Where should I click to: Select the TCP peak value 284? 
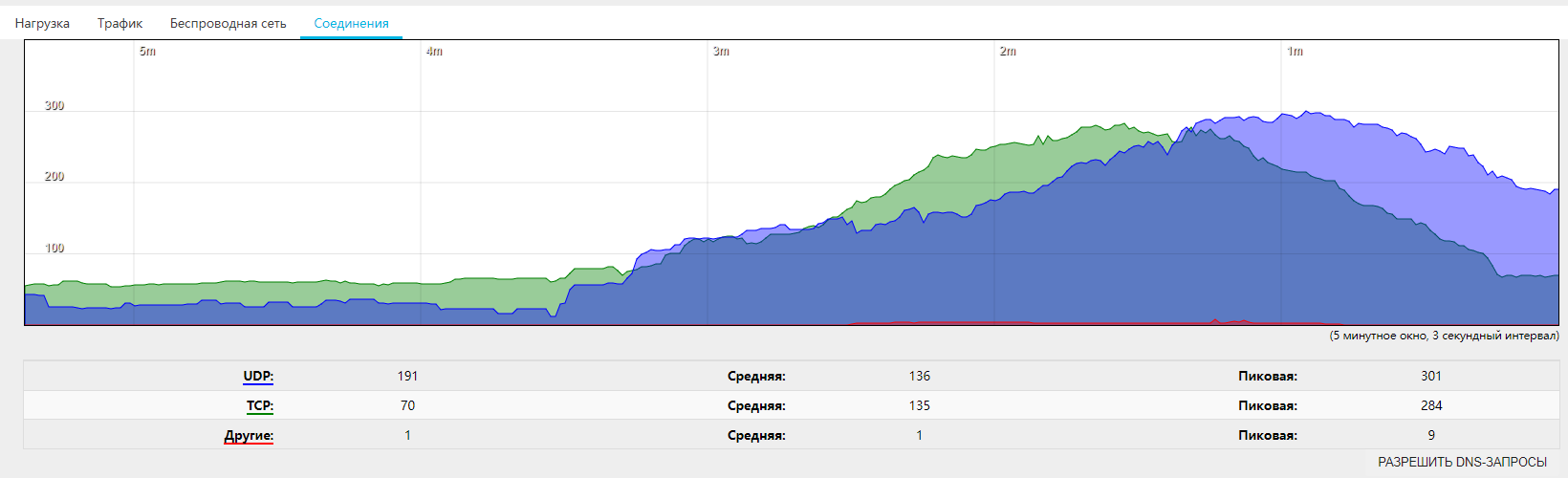pyautogui.click(x=1431, y=405)
